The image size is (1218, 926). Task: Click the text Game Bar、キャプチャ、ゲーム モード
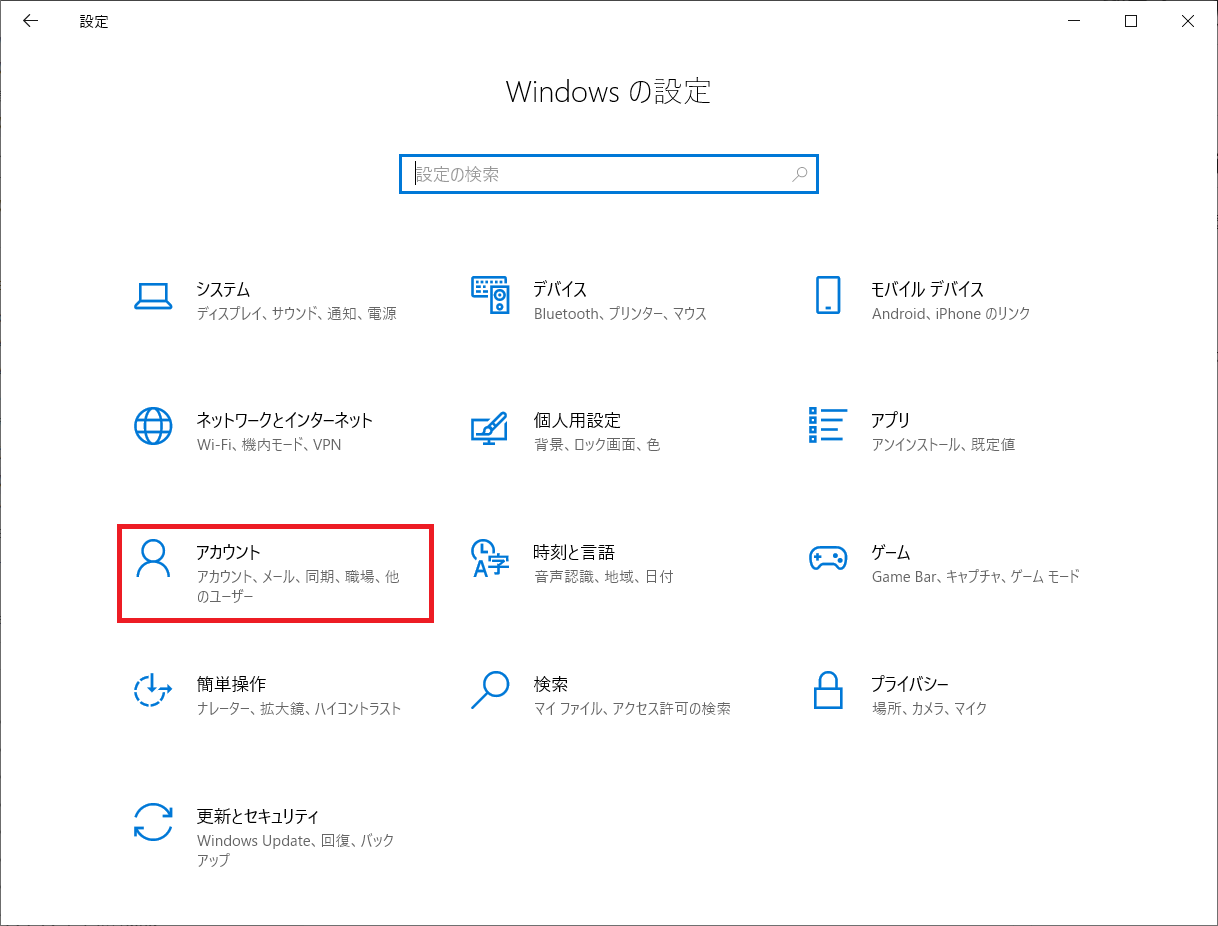[x=976, y=576]
